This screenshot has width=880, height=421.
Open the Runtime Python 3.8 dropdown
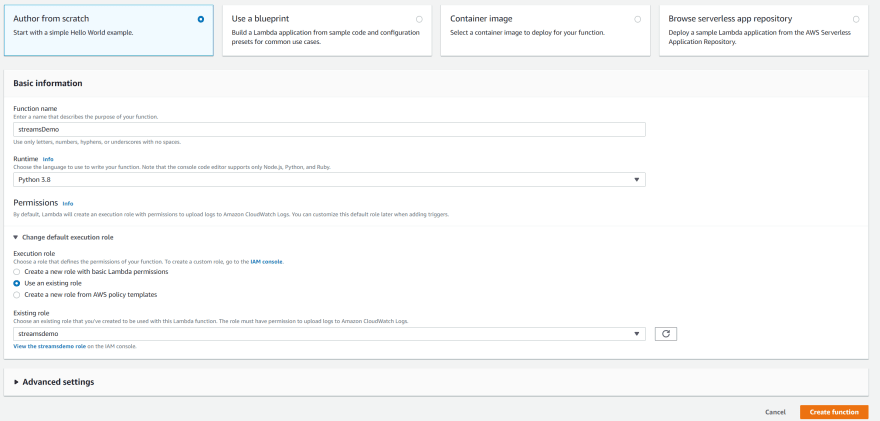[329, 180]
